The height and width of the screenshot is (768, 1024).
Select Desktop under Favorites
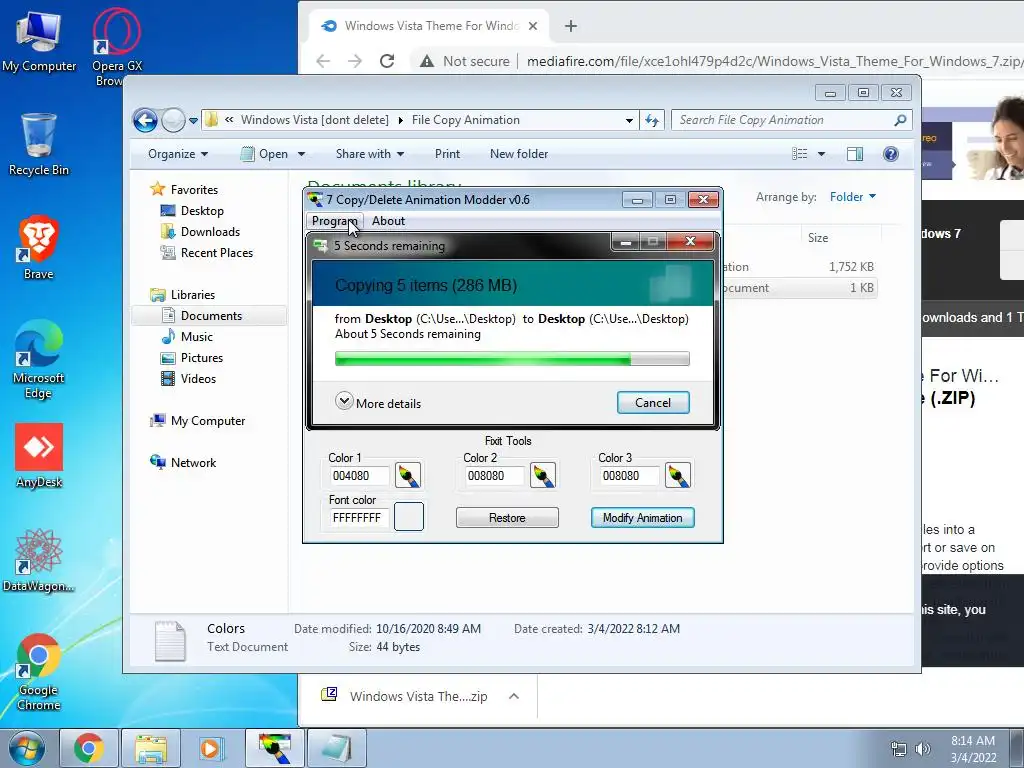click(x=202, y=211)
